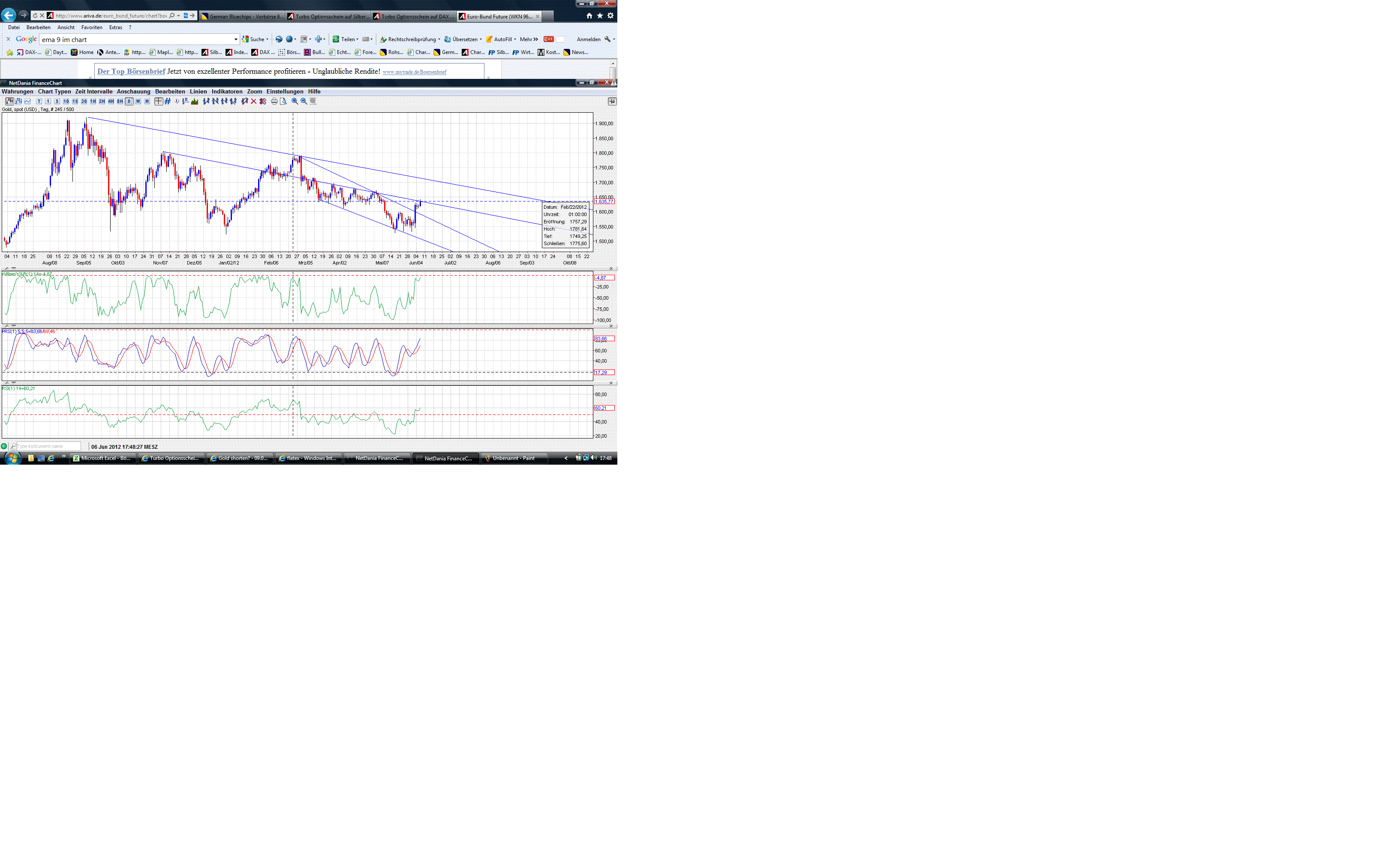The width and height of the screenshot is (1389, 868).
Task: Toggle the chart grid hash icon
Action: click(x=168, y=101)
